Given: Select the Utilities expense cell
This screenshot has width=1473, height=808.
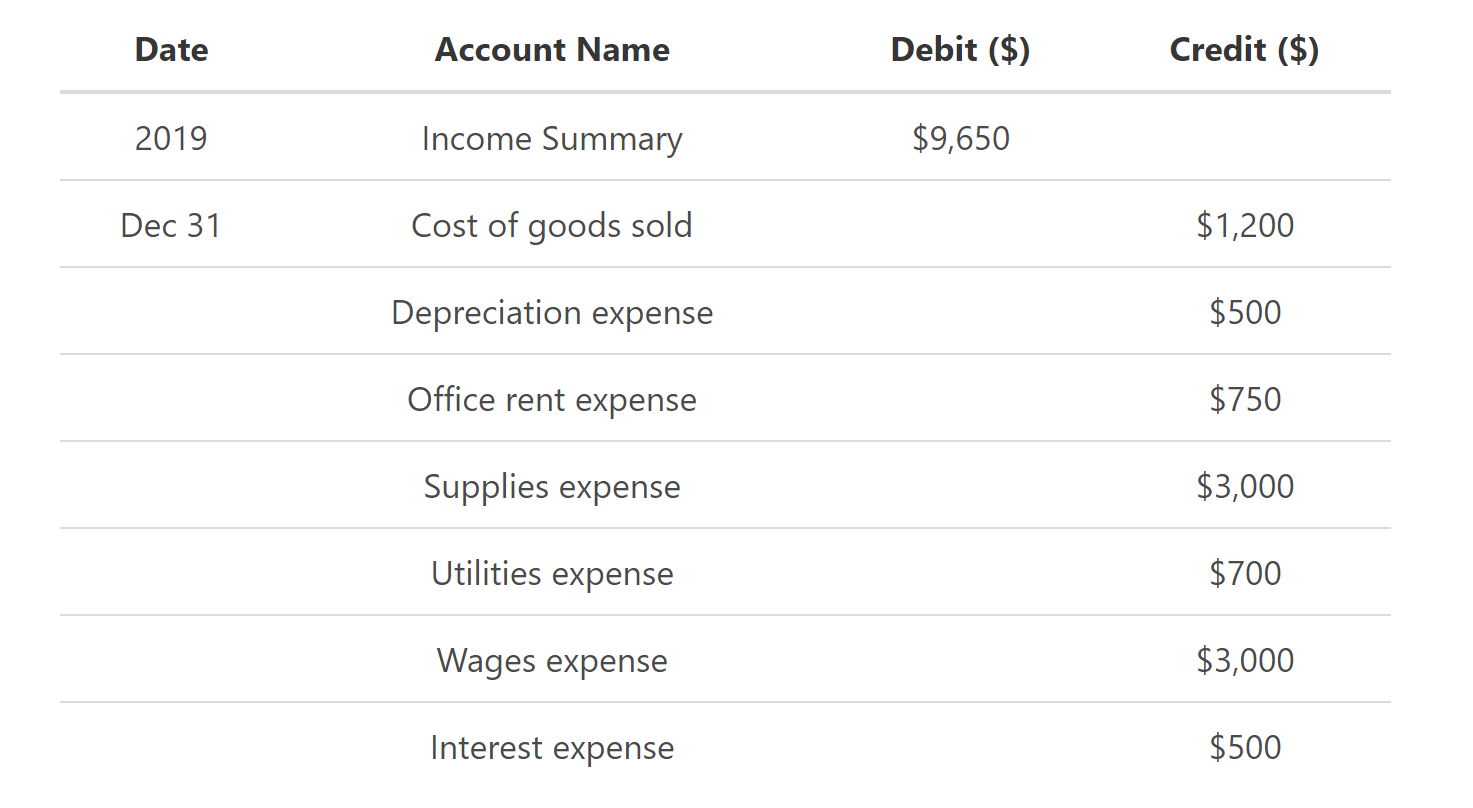Looking at the screenshot, I should pos(552,573).
